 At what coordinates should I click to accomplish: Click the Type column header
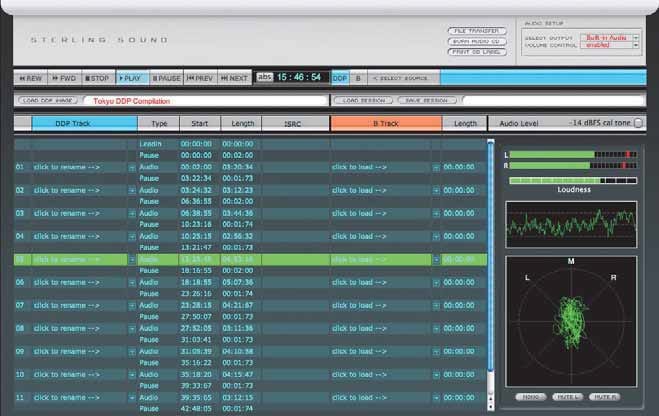tap(159, 124)
